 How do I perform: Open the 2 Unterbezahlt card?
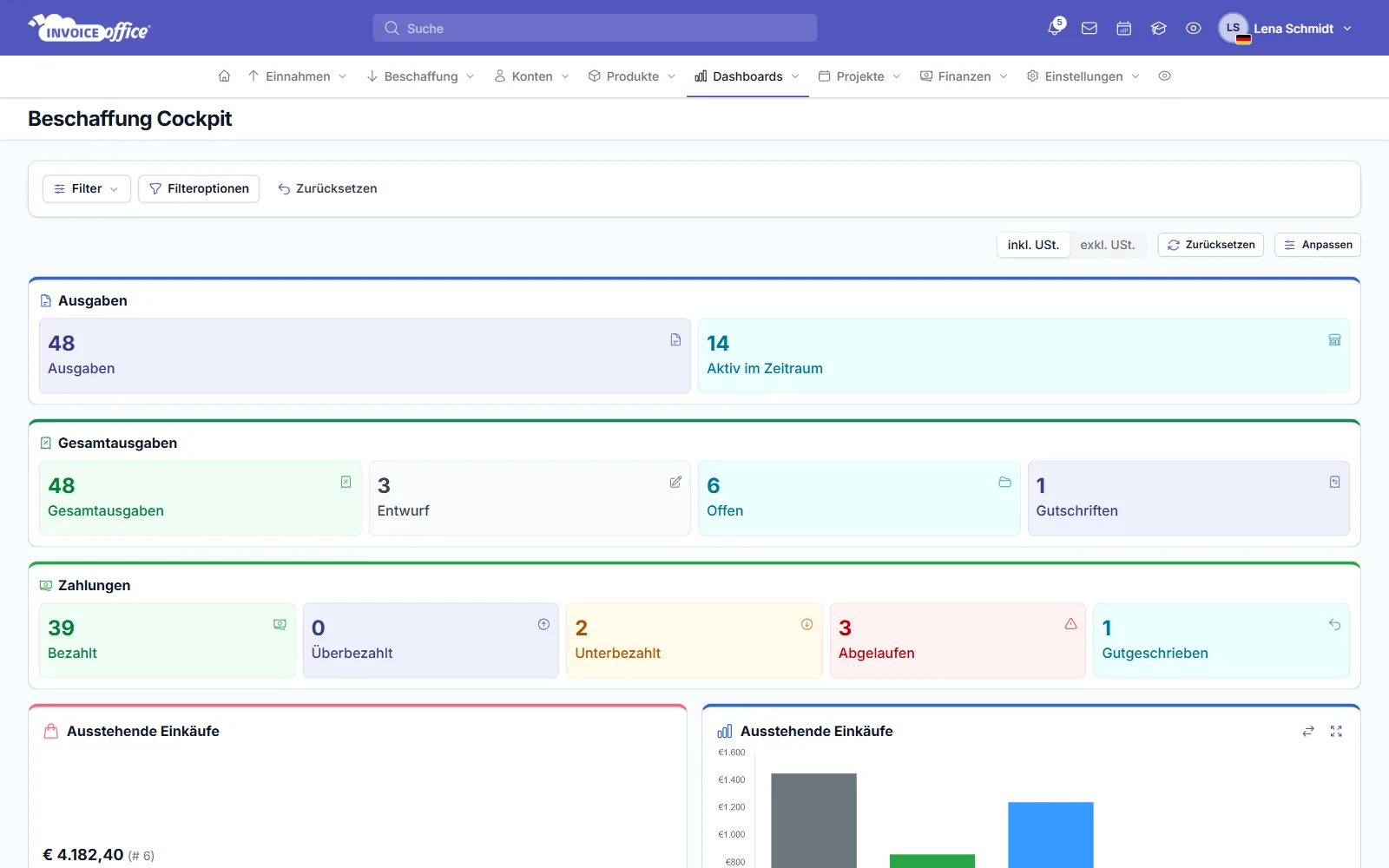(694, 641)
